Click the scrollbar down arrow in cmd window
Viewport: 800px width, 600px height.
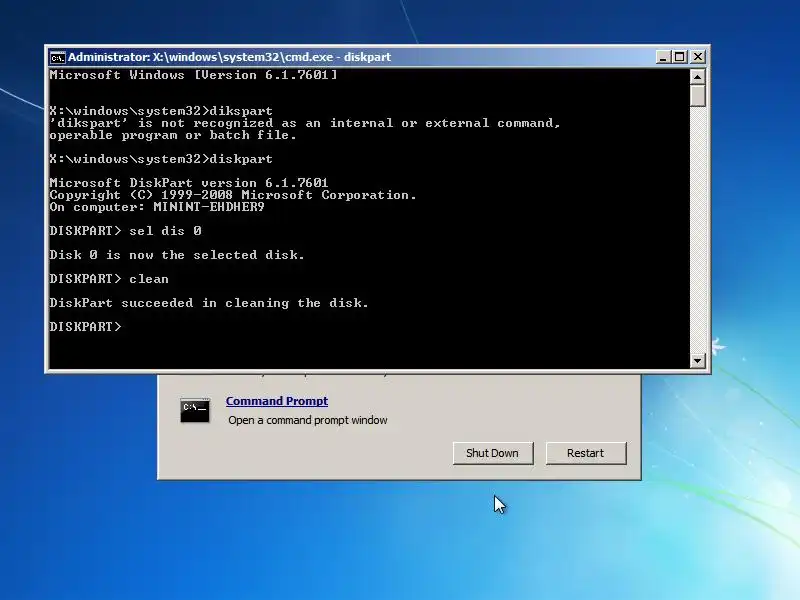[697, 360]
